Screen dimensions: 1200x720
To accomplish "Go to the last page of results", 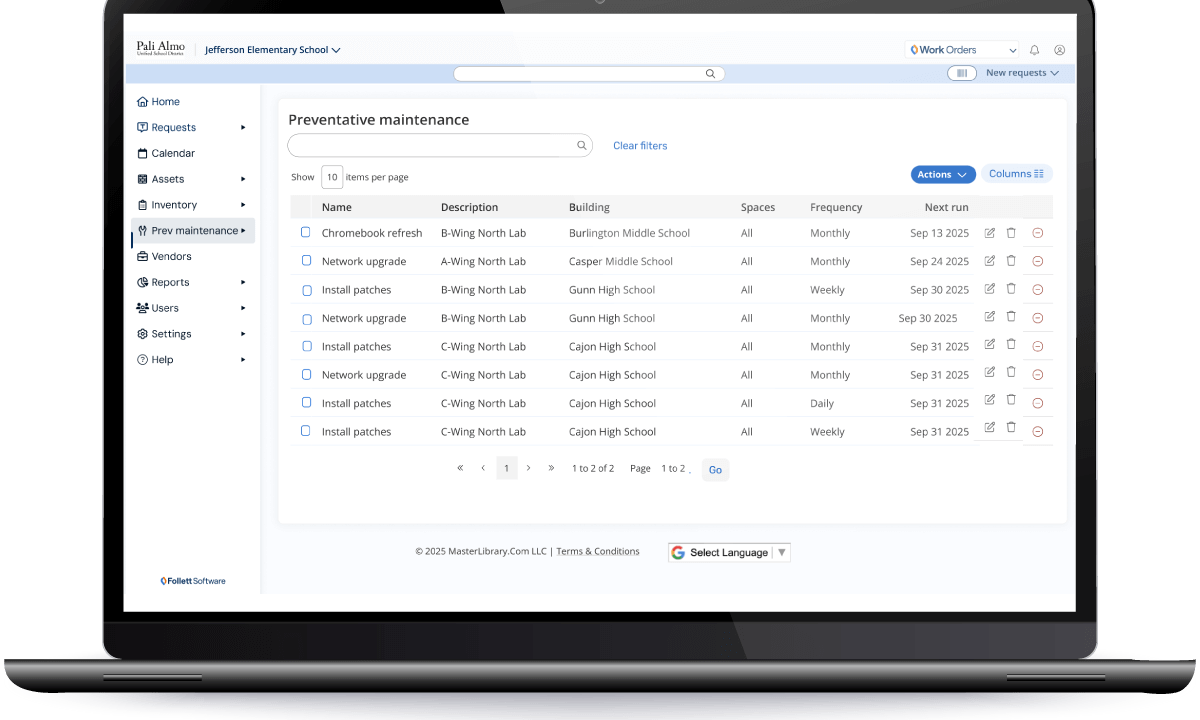I will click(551, 468).
